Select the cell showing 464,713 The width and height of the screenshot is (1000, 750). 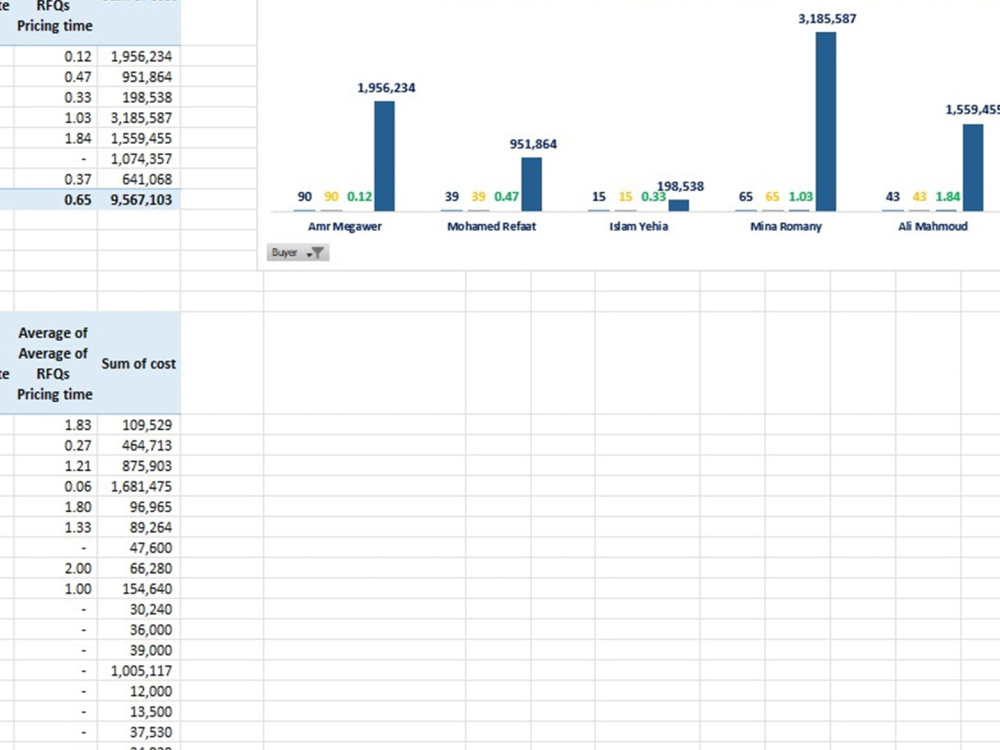(139, 445)
